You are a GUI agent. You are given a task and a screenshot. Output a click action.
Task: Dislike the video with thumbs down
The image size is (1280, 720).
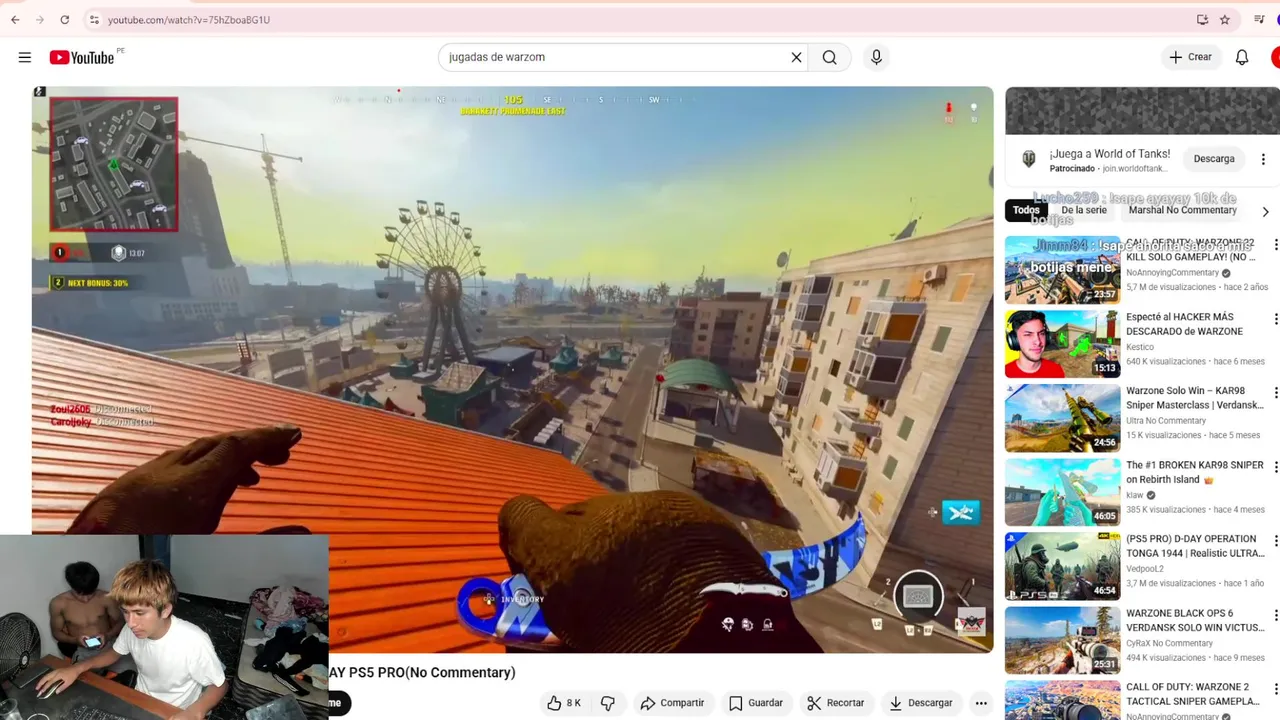pyautogui.click(x=608, y=703)
